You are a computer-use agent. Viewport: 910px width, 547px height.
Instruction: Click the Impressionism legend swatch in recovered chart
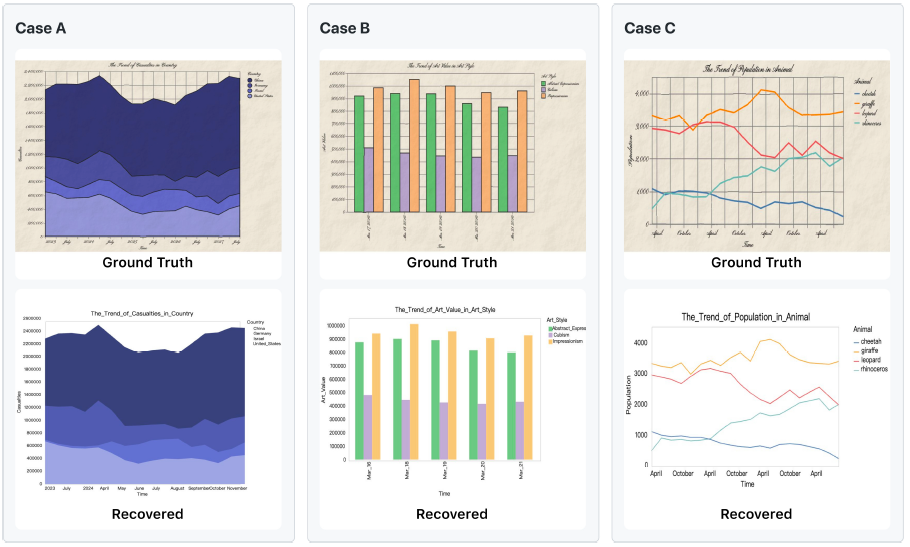550,342
